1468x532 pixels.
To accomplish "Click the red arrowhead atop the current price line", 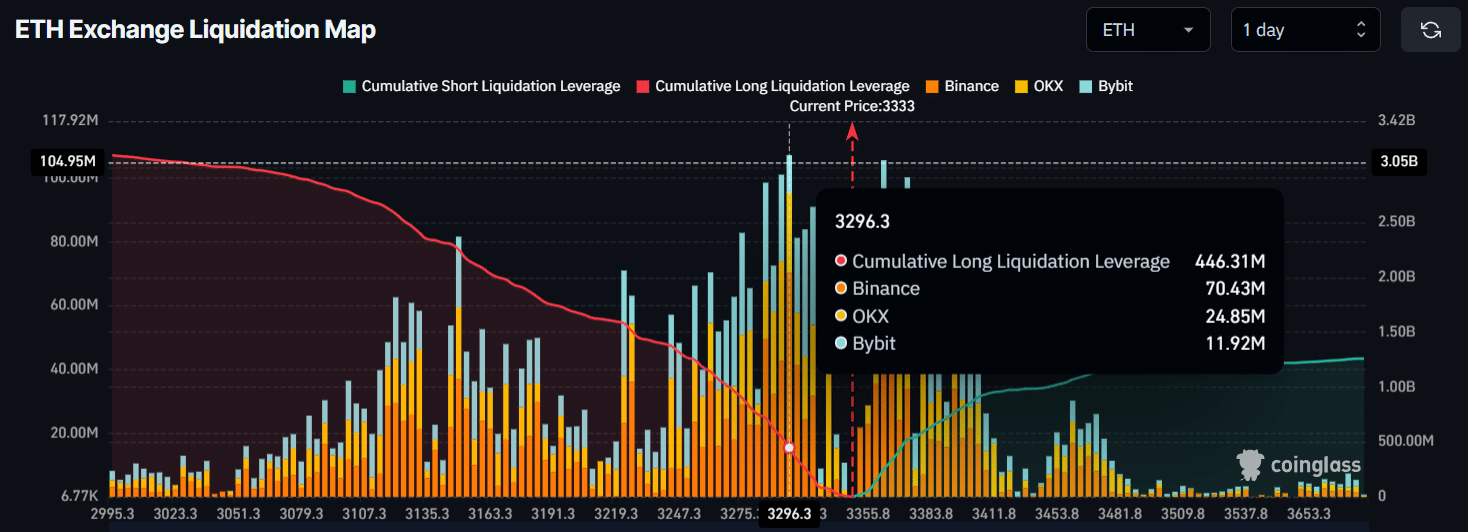I will coord(852,130).
